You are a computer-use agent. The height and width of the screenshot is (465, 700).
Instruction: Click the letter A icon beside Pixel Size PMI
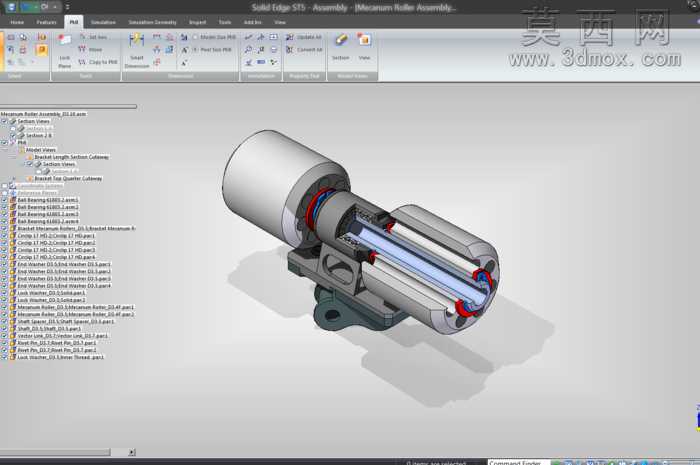(184, 50)
